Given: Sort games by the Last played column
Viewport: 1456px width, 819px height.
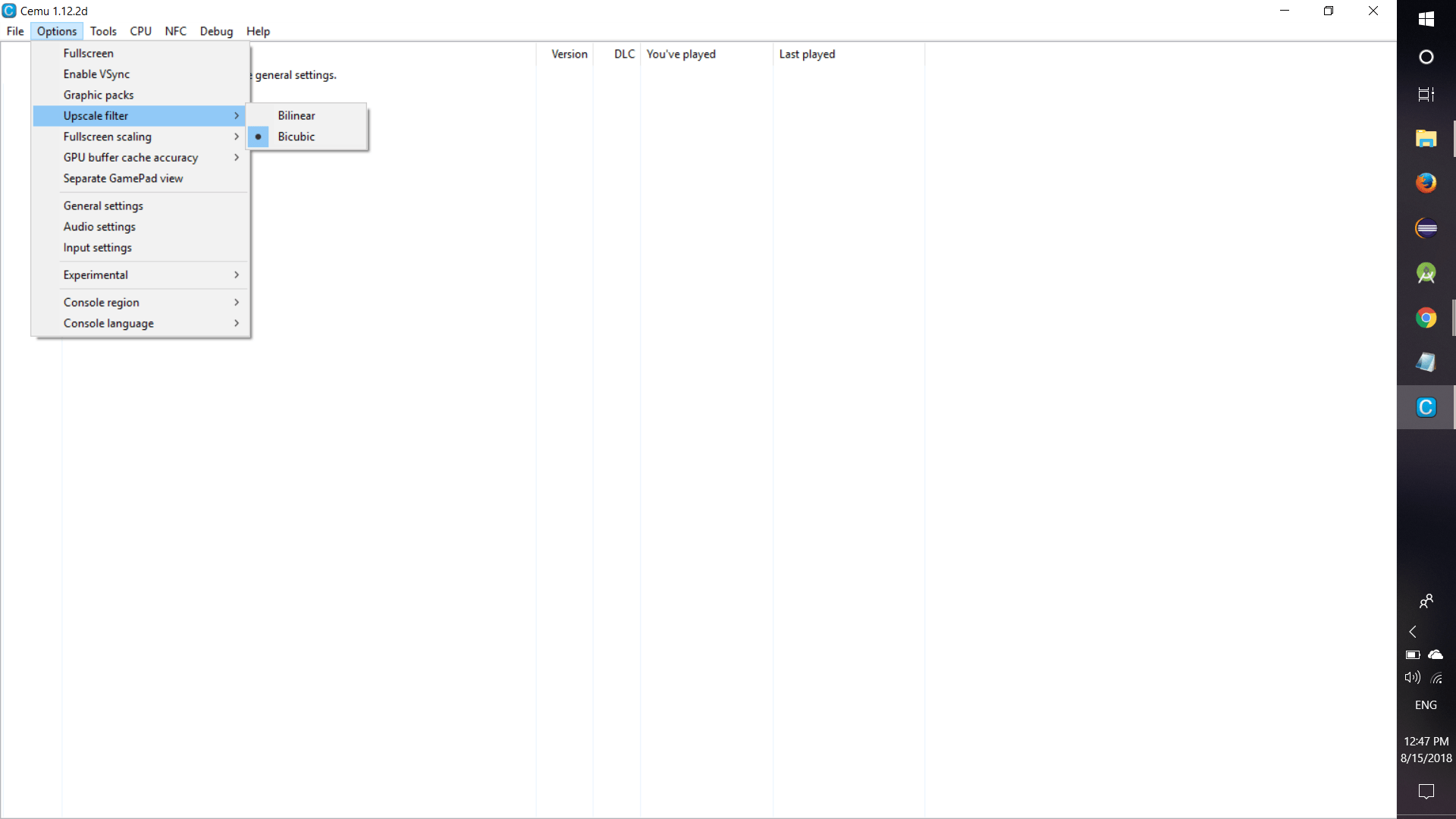Looking at the screenshot, I should [x=807, y=54].
